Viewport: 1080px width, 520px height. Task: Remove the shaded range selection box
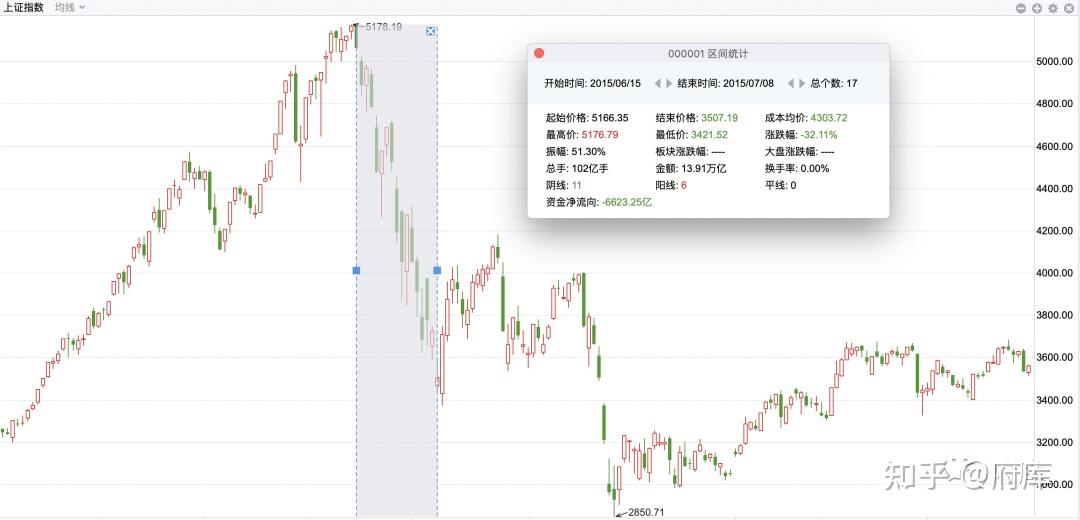point(431,31)
